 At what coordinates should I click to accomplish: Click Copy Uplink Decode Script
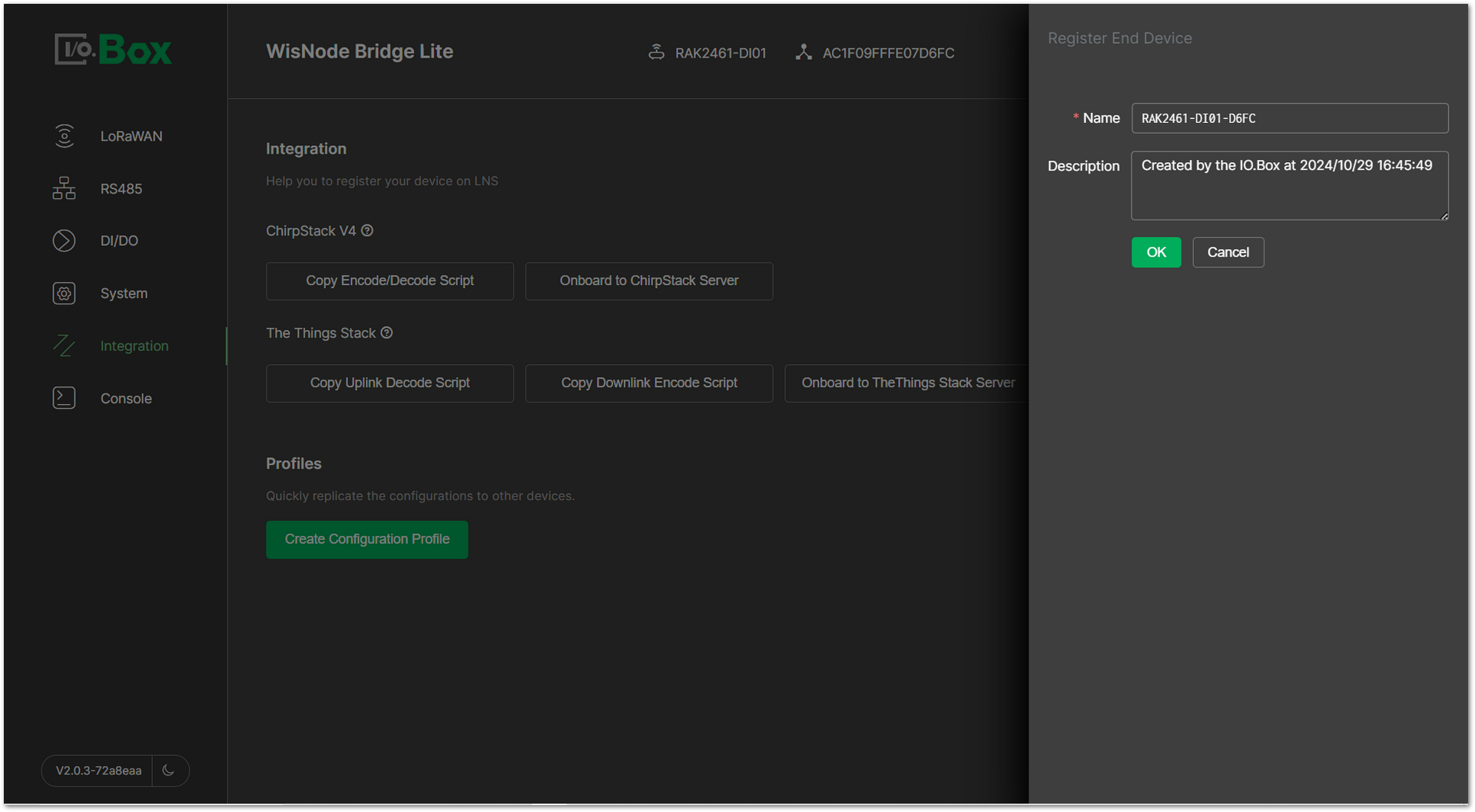coord(389,383)
